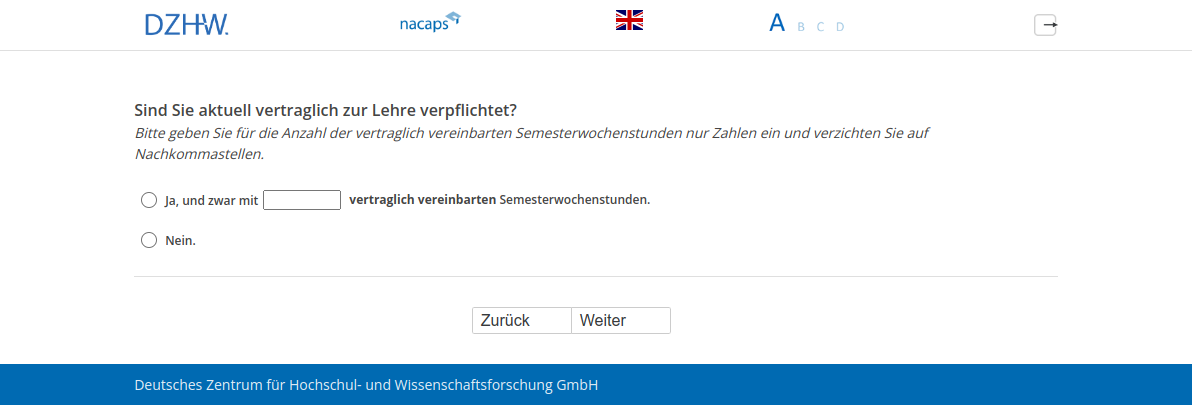
Task: Click the question heading about Lehre verpflichtet
Action: click(x=325, y=110)
